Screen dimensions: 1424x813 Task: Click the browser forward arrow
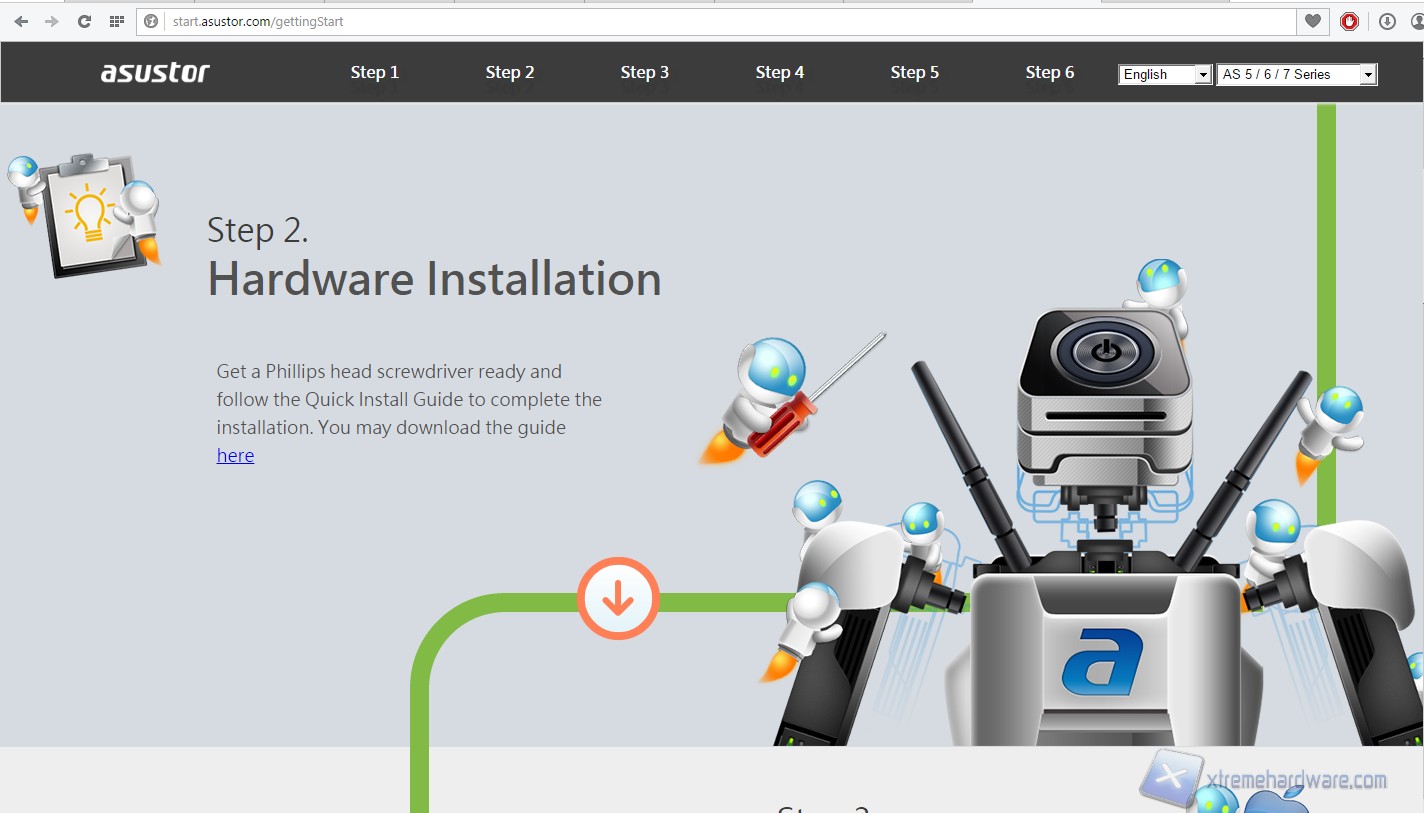coord(52,21)
